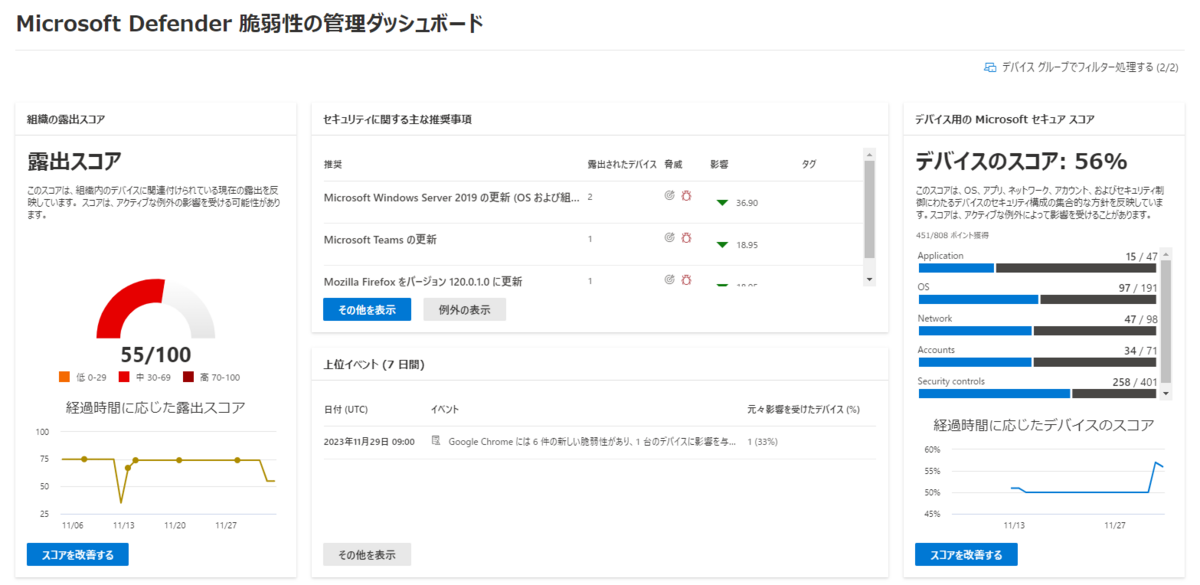Viewport: 1200px width, 585px height.
Task: Sort by タグ column header
Action: 809,164
